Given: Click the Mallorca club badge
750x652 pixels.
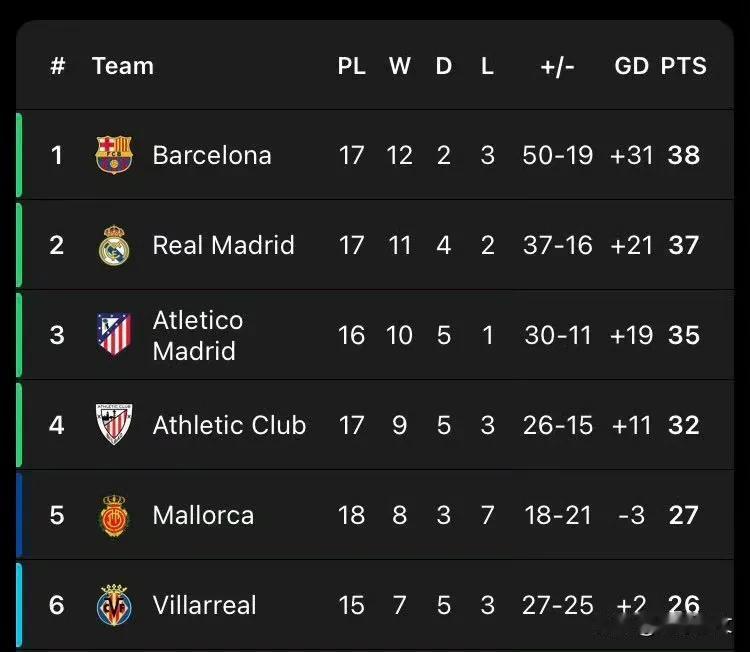Looking at the screenshot, I should [114, 515].
